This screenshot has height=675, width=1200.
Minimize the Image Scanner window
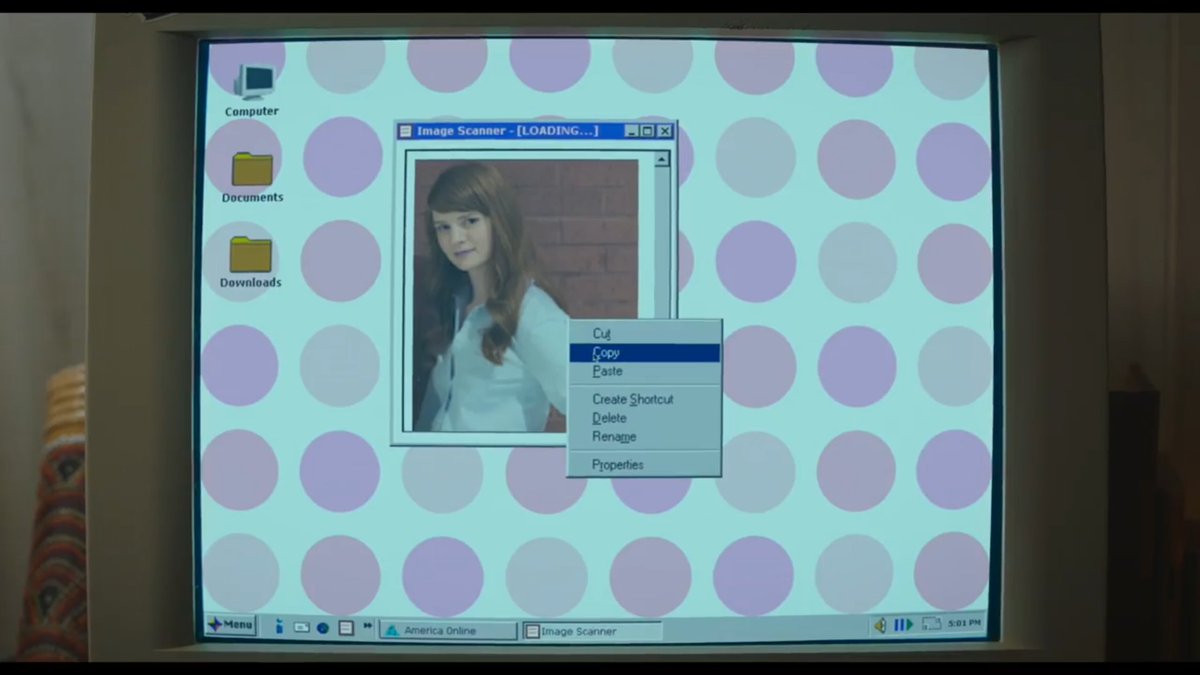click(x=631, y=131)
